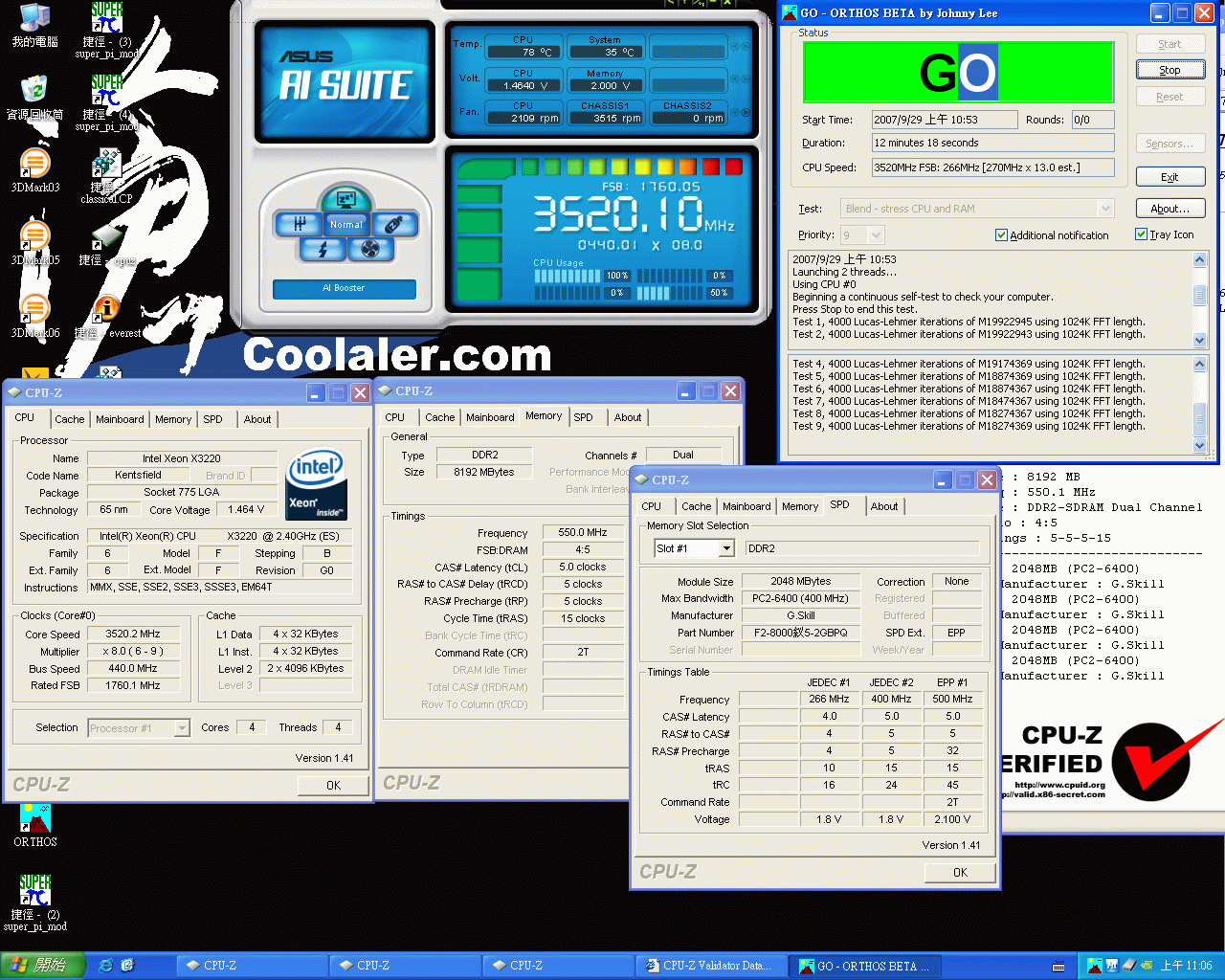Screen dimensions: 1225x980
Task: Open the SPD tab in CPU-Z Memory window
Action: pos(583,417)
